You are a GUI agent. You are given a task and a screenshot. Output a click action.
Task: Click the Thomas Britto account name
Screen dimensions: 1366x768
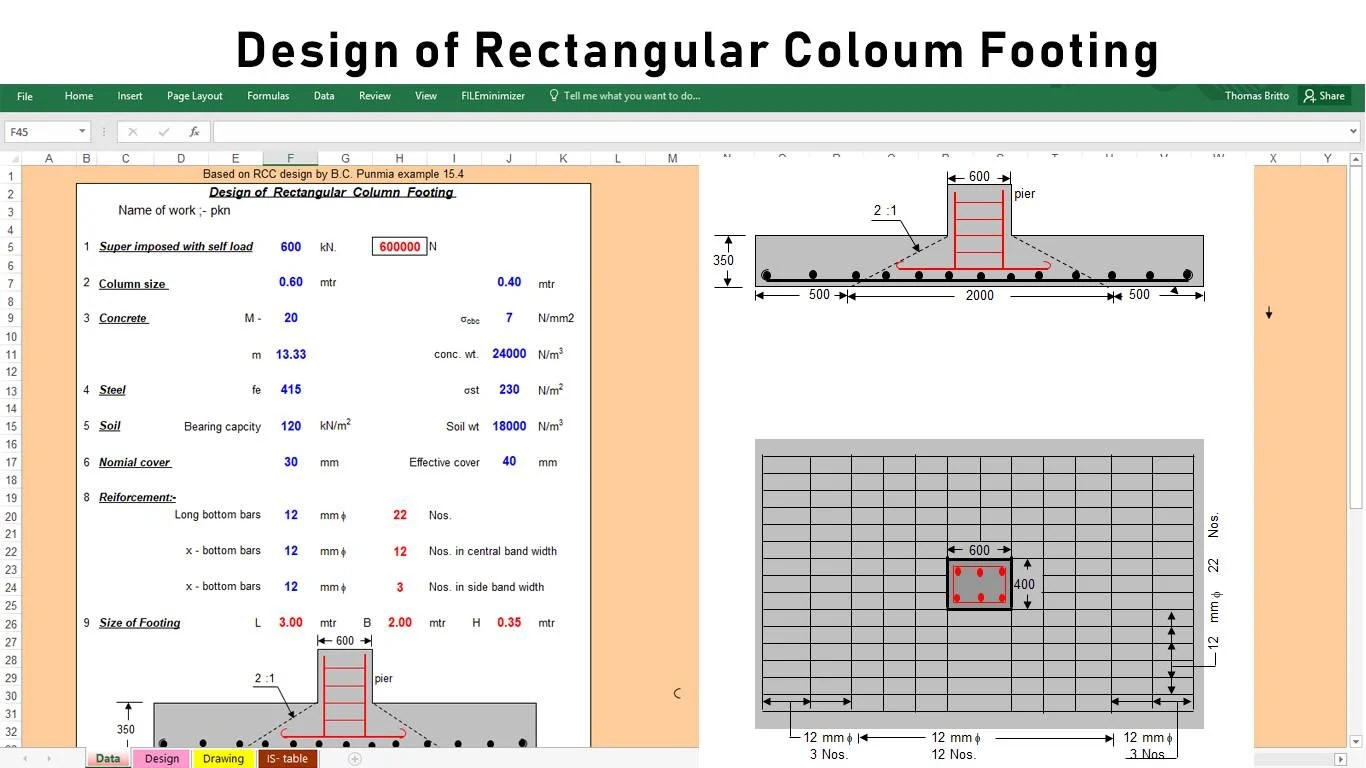pos(1257,96)
